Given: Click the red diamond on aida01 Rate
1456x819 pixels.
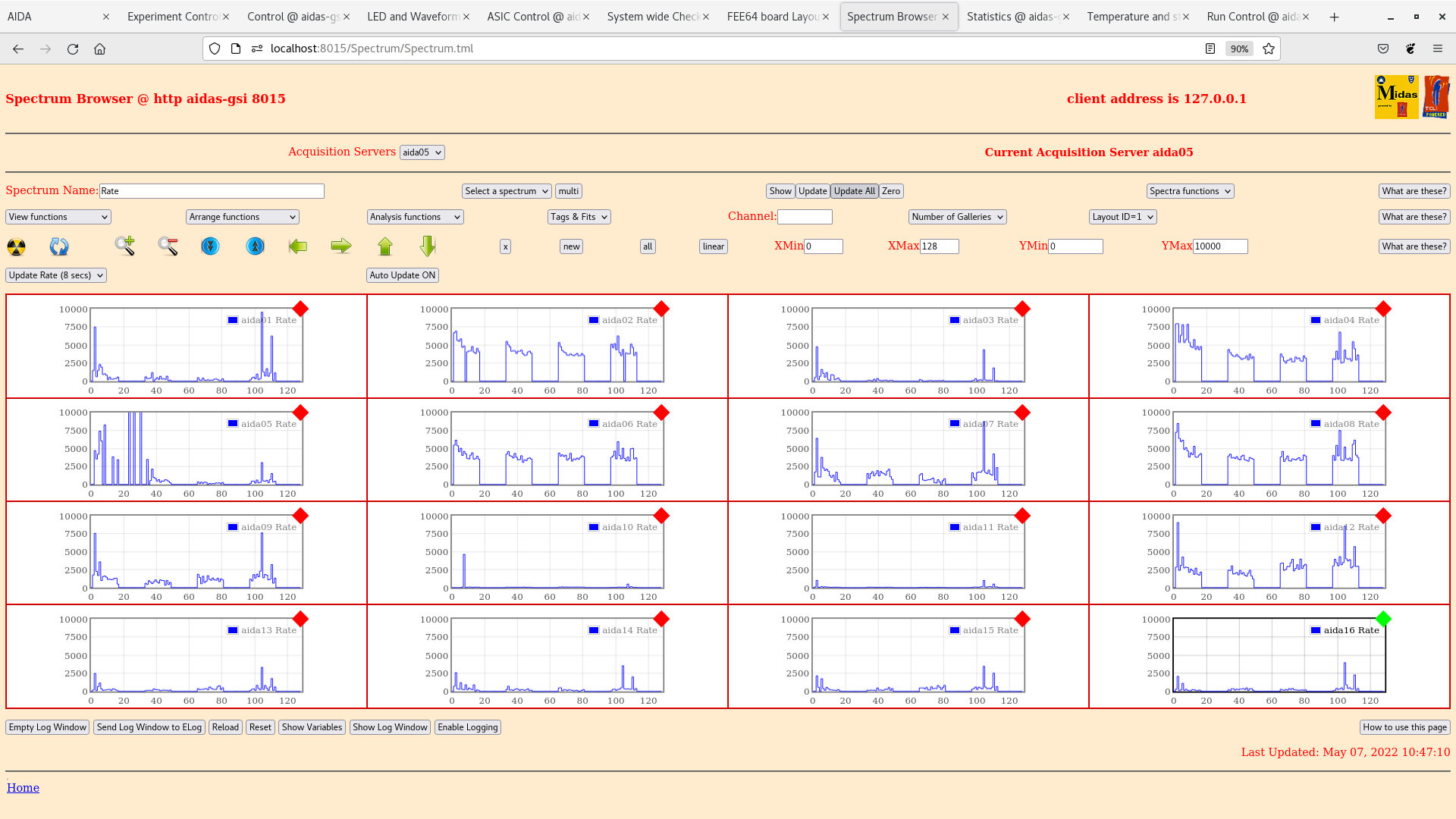Looking at the screenshot, I should click(300, 309).
